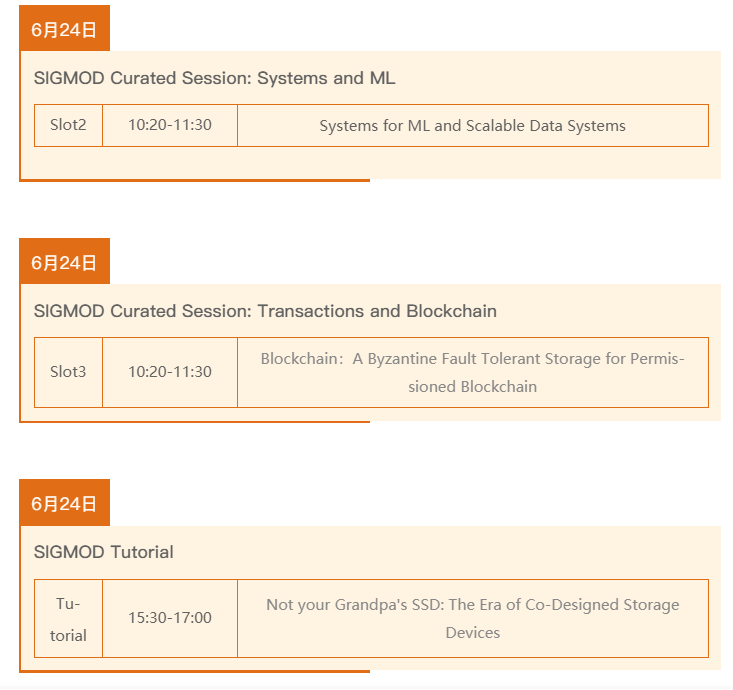
Task: Click the Slot3 cell
Action: tap(68, 372)
